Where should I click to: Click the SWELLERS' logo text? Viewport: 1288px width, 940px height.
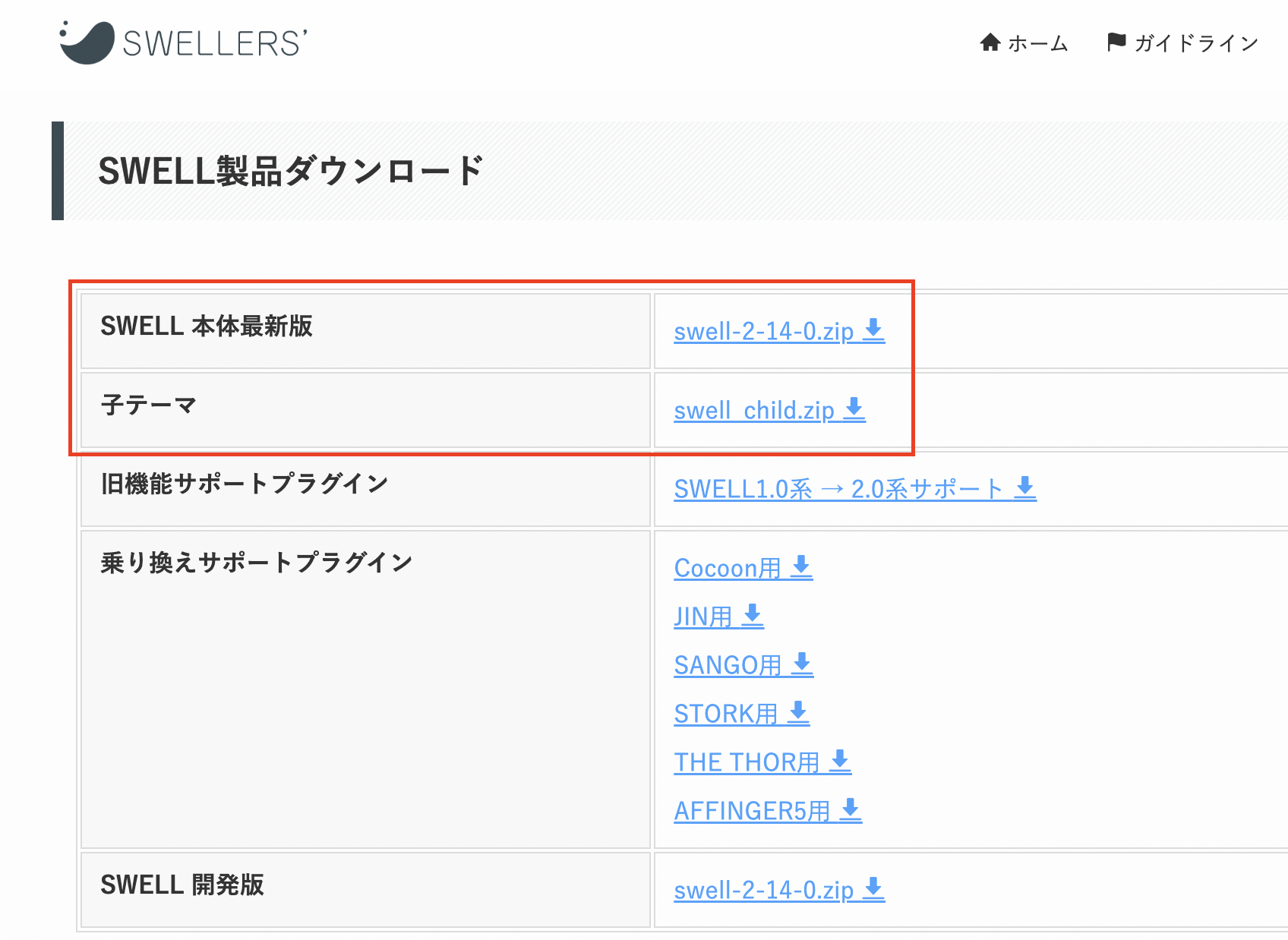pyautogui.click(x=215, y=43)
